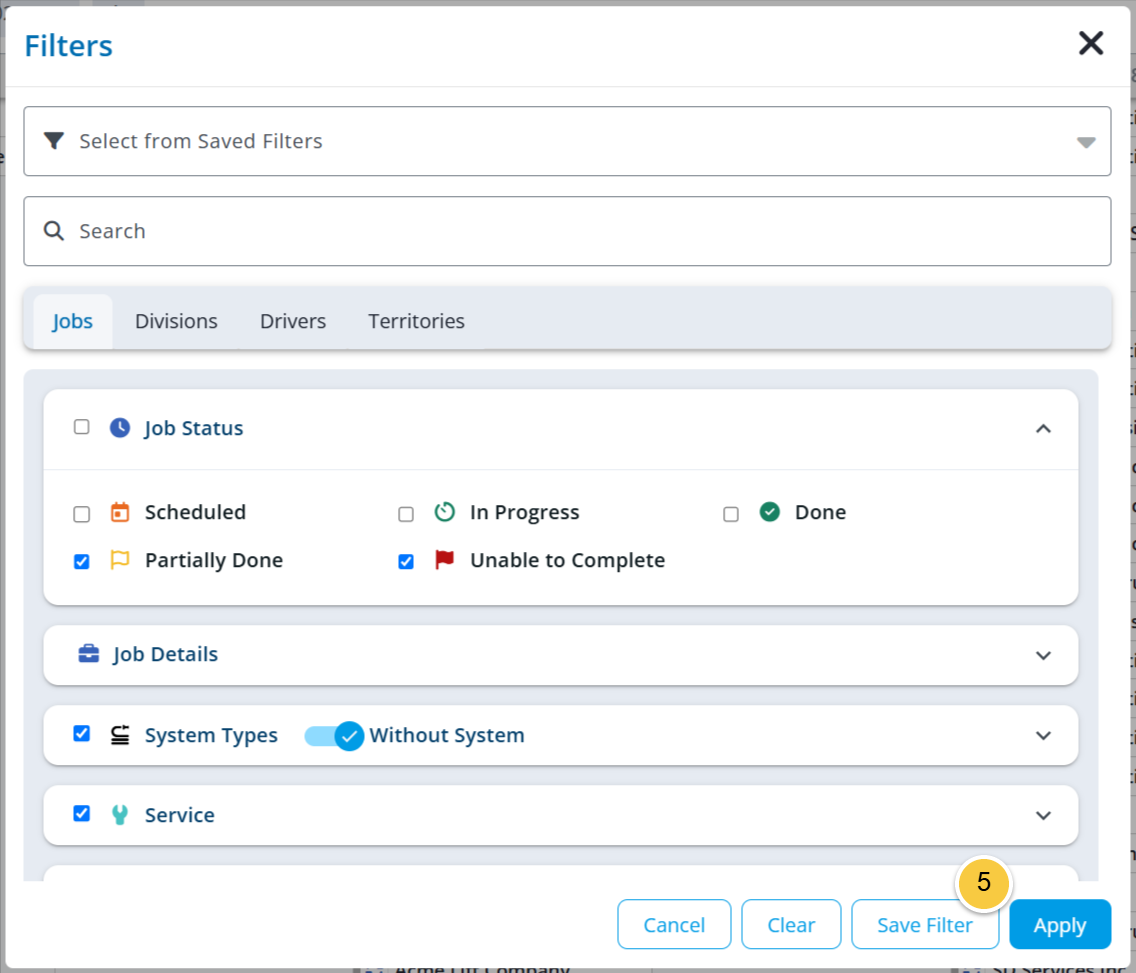Viewport: 1136px width, 973px height.
Task: Clear all filters with Clear button
Action: [x=791, y=924]
